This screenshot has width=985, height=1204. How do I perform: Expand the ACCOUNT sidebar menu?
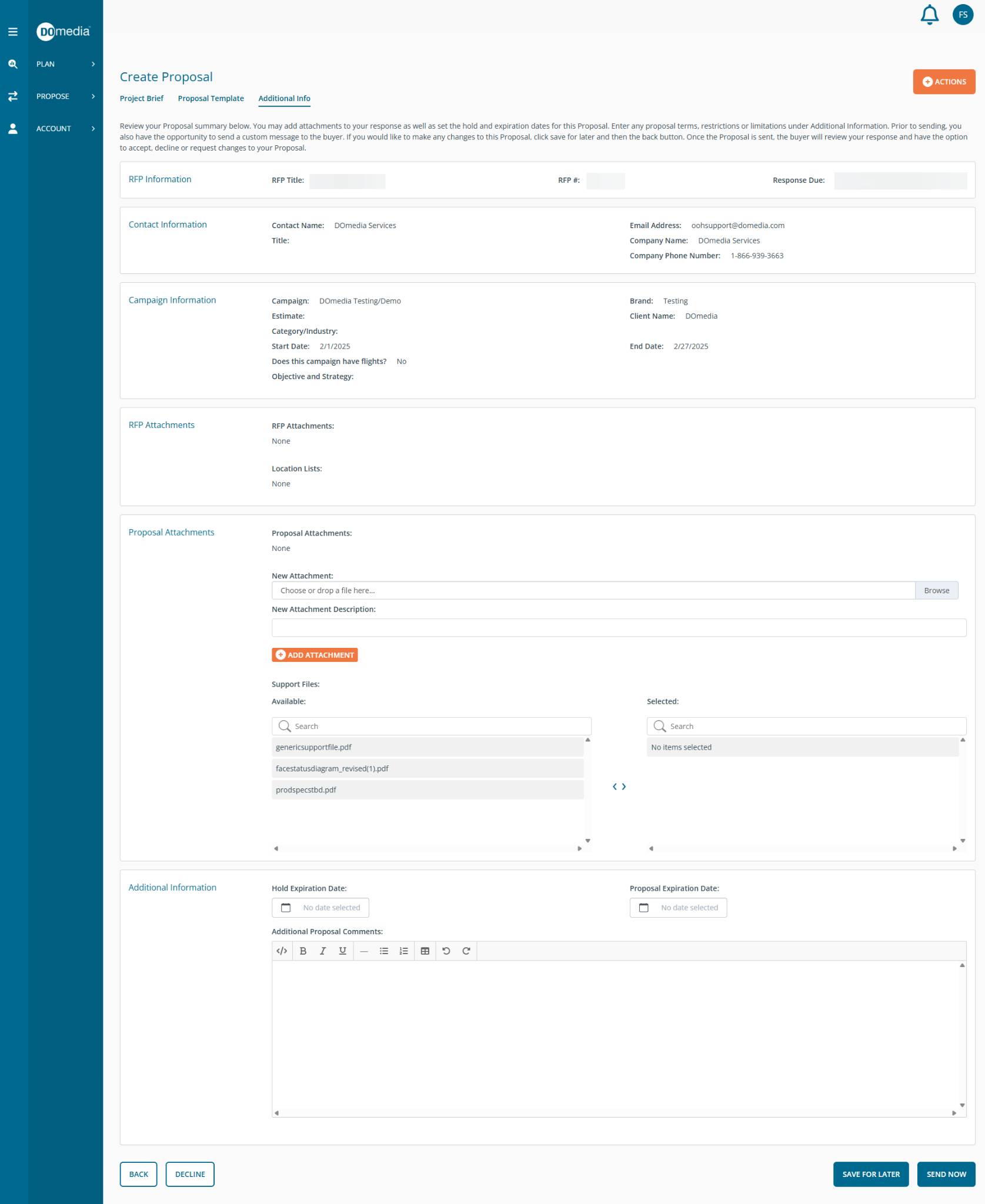tap(65, 129)
